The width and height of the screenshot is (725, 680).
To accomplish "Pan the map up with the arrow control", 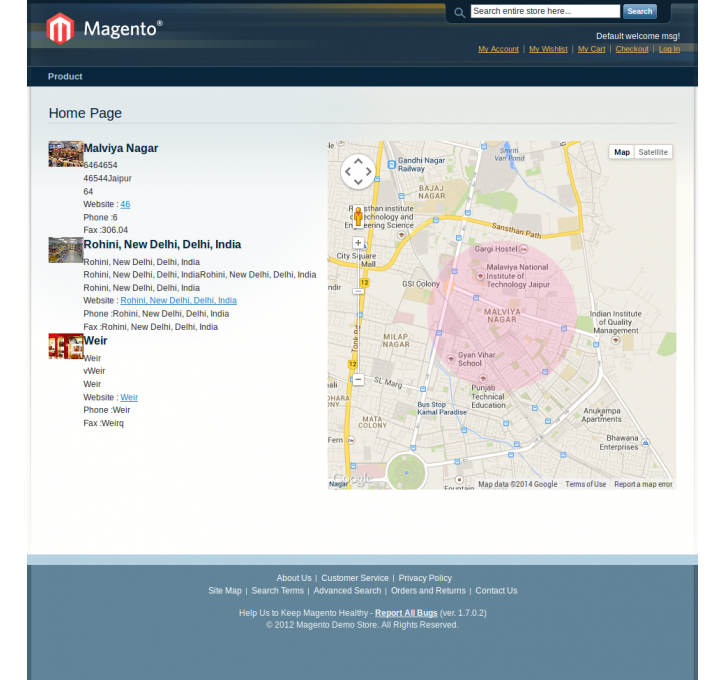I will (x=358, y=161).
